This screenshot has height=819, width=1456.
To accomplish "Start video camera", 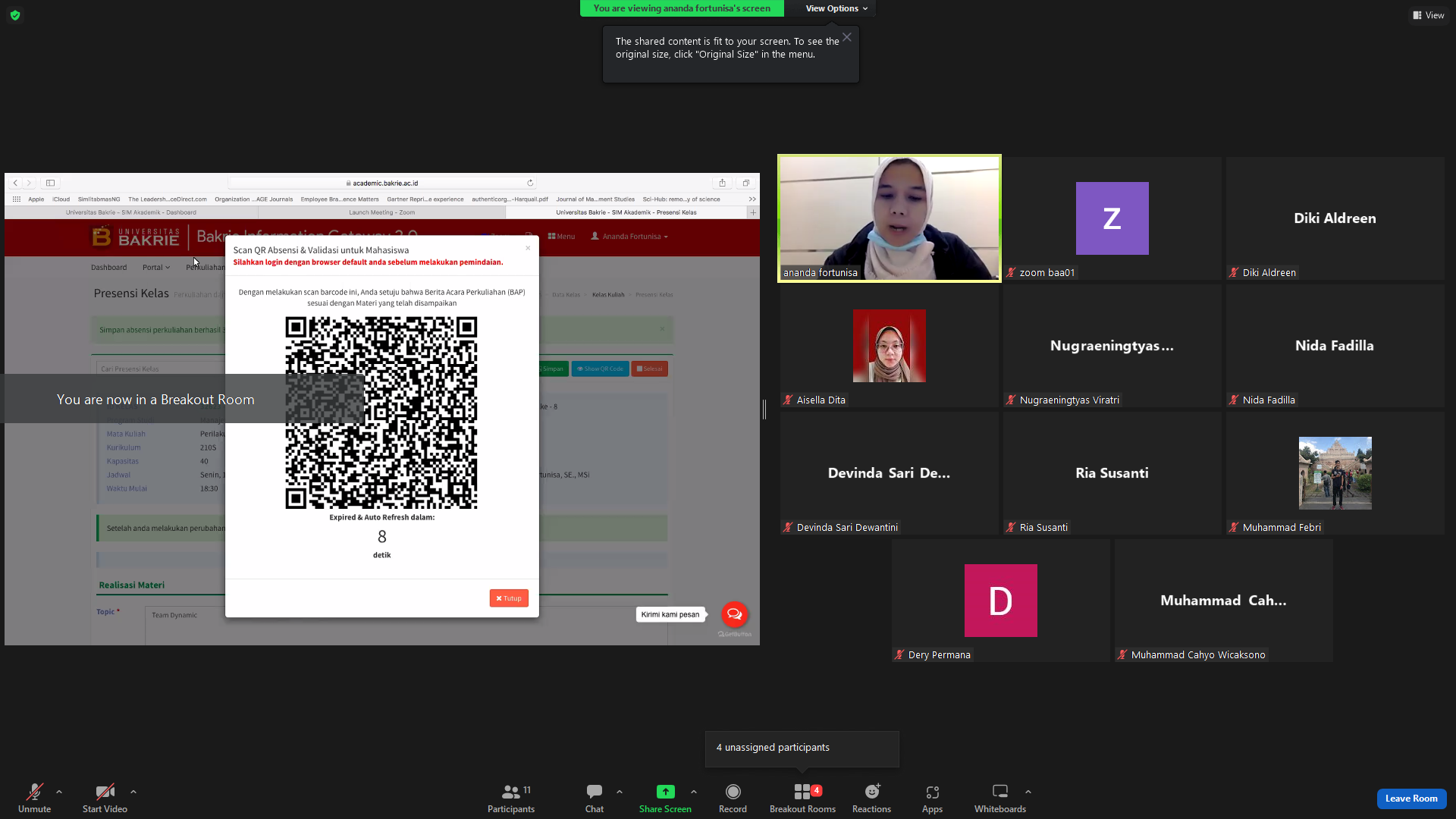I will coord(105,798).
